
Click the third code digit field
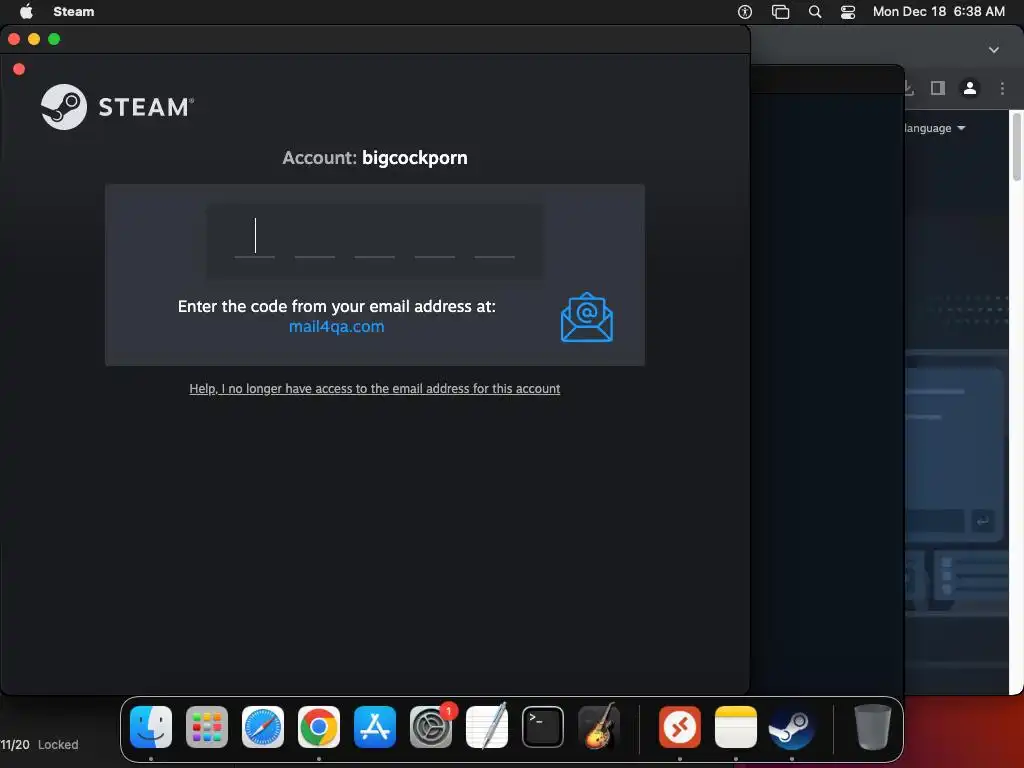tap(375, 238)
